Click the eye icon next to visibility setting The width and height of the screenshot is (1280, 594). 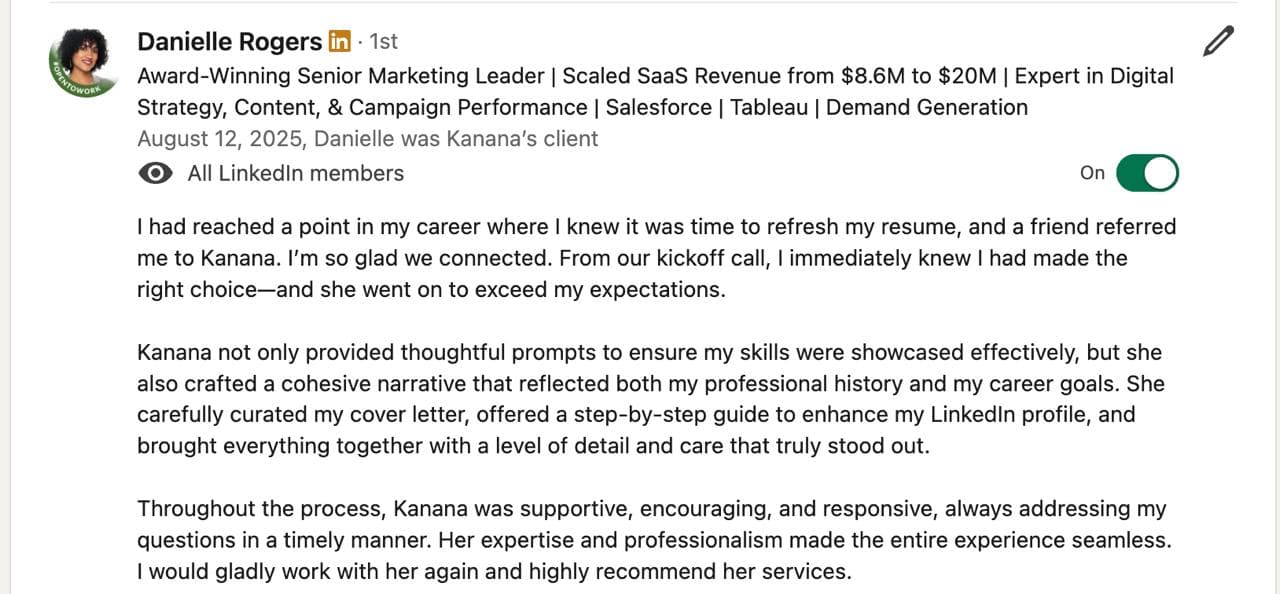(x=154, y=173)
